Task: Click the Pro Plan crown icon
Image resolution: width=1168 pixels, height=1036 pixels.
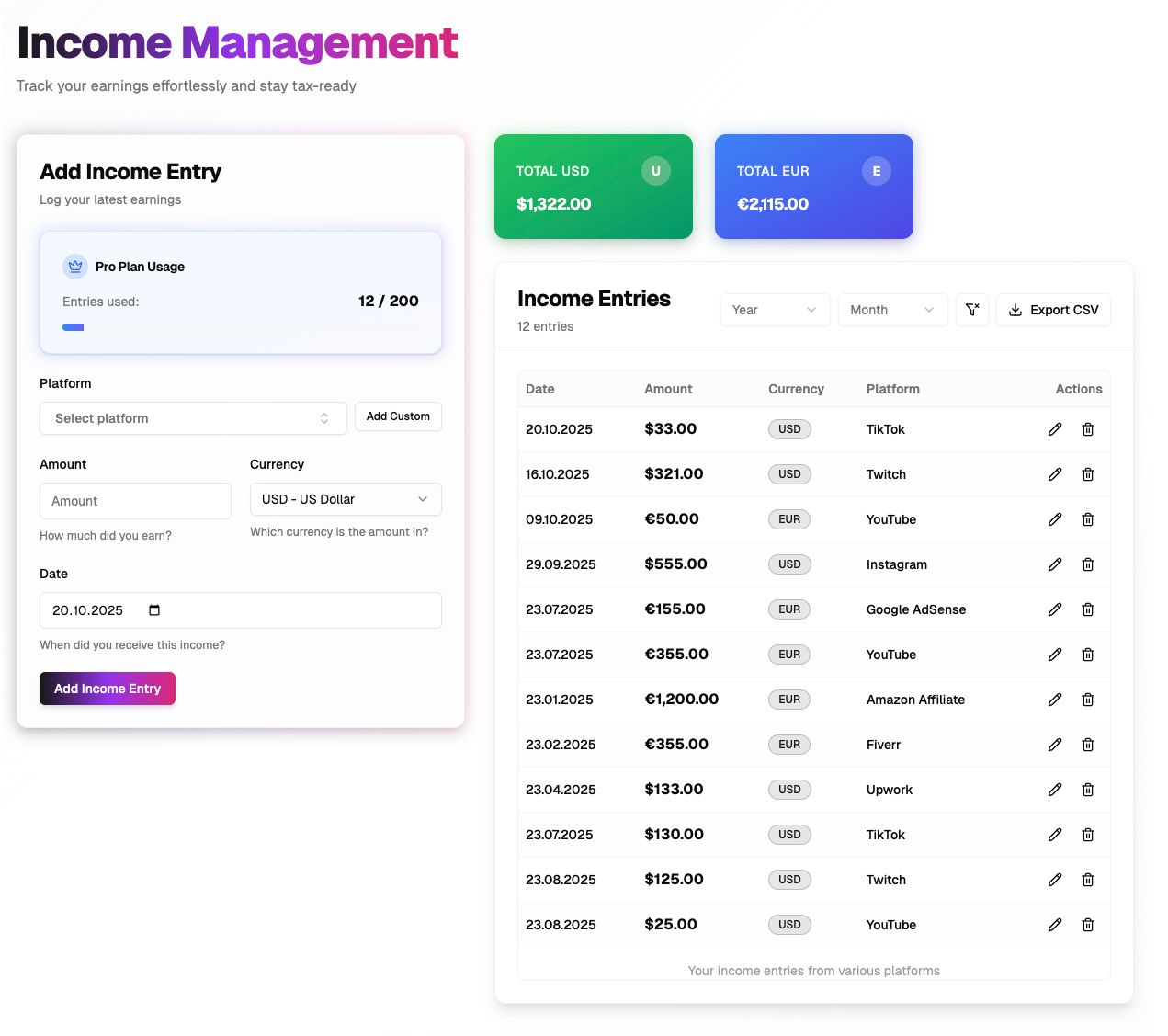Action: [x=74, y=267]
